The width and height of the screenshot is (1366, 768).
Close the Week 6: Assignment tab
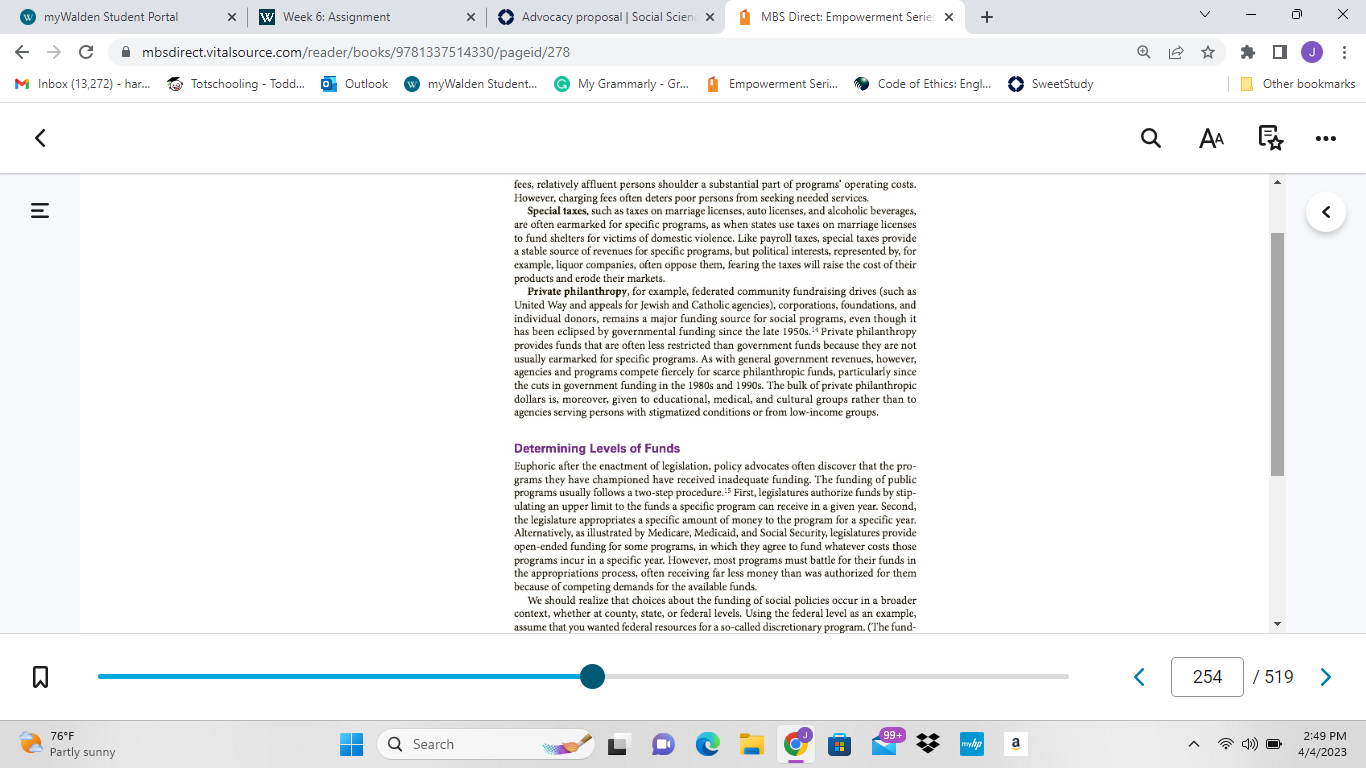coord(471,17)
